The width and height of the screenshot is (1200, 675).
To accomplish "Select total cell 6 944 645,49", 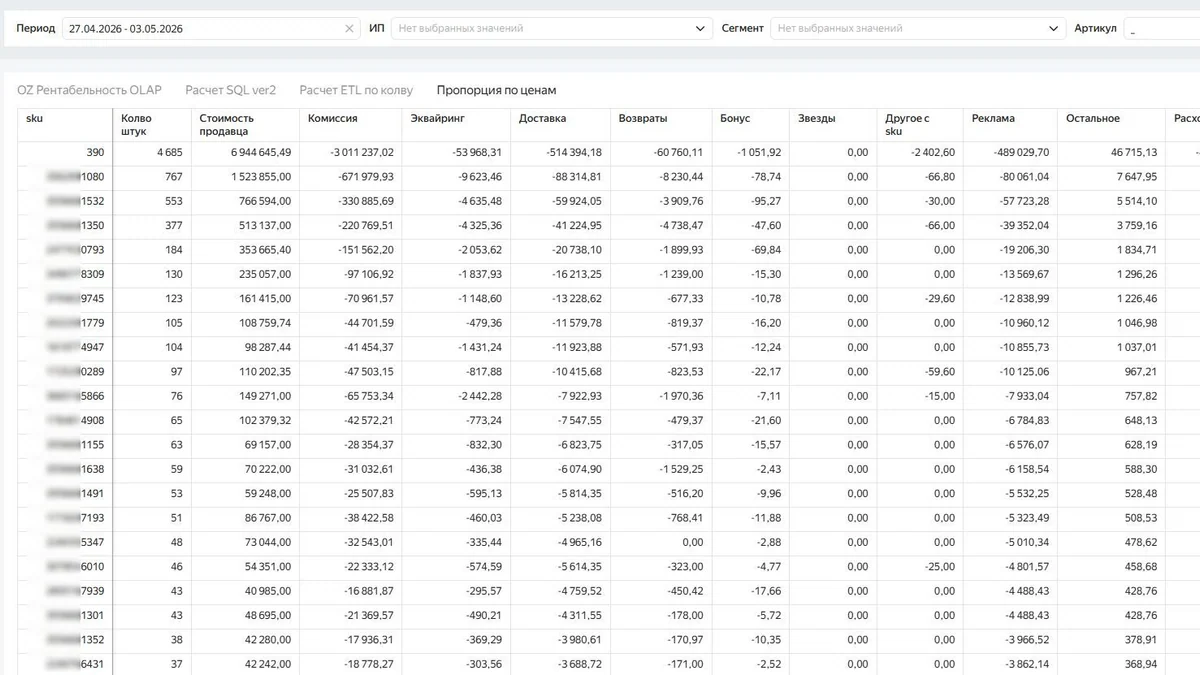I will (260, 153).
